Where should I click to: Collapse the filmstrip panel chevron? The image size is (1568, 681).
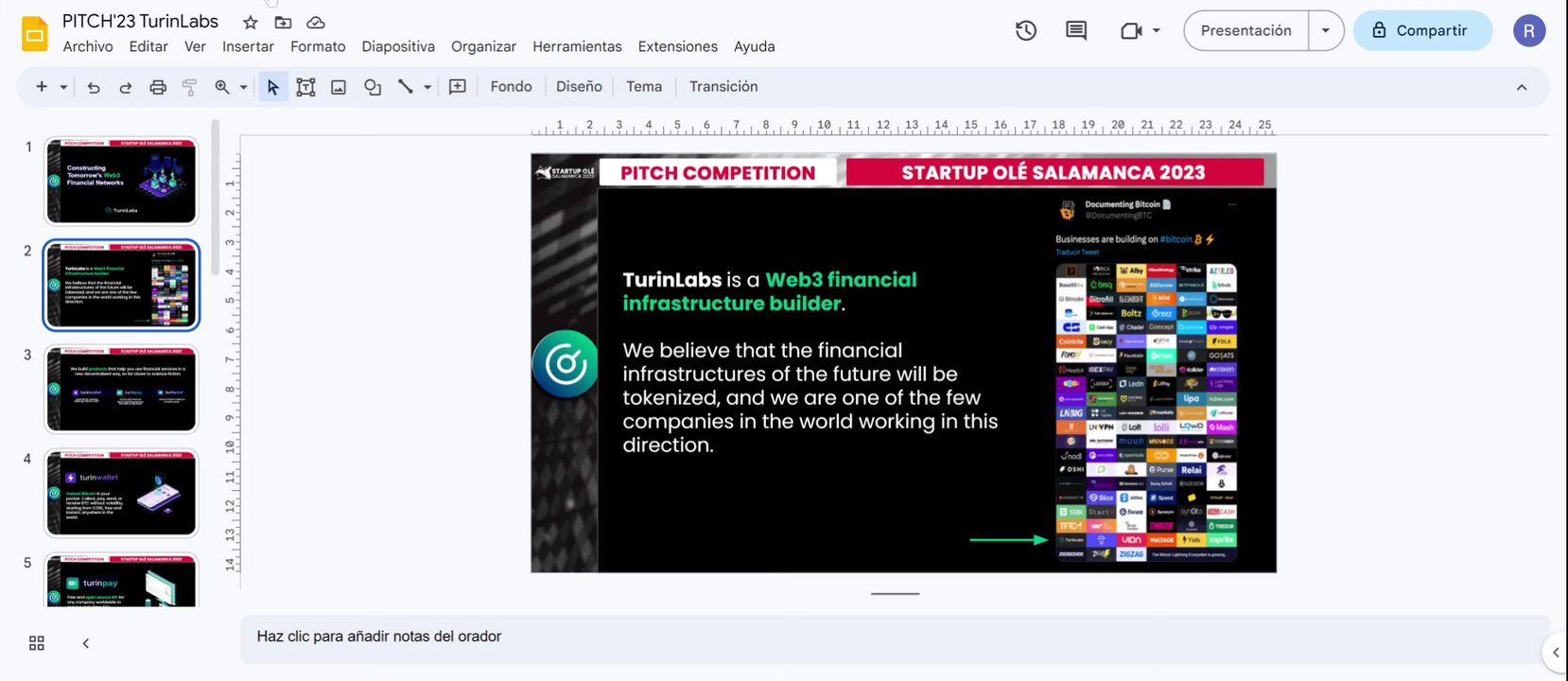coord(86,643)
